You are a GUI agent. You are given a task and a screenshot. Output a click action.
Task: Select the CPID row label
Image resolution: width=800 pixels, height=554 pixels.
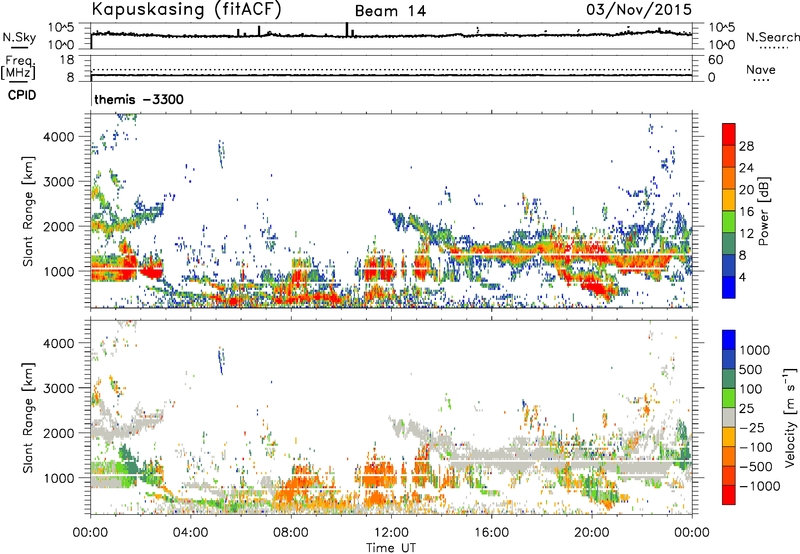pos(22,95)
